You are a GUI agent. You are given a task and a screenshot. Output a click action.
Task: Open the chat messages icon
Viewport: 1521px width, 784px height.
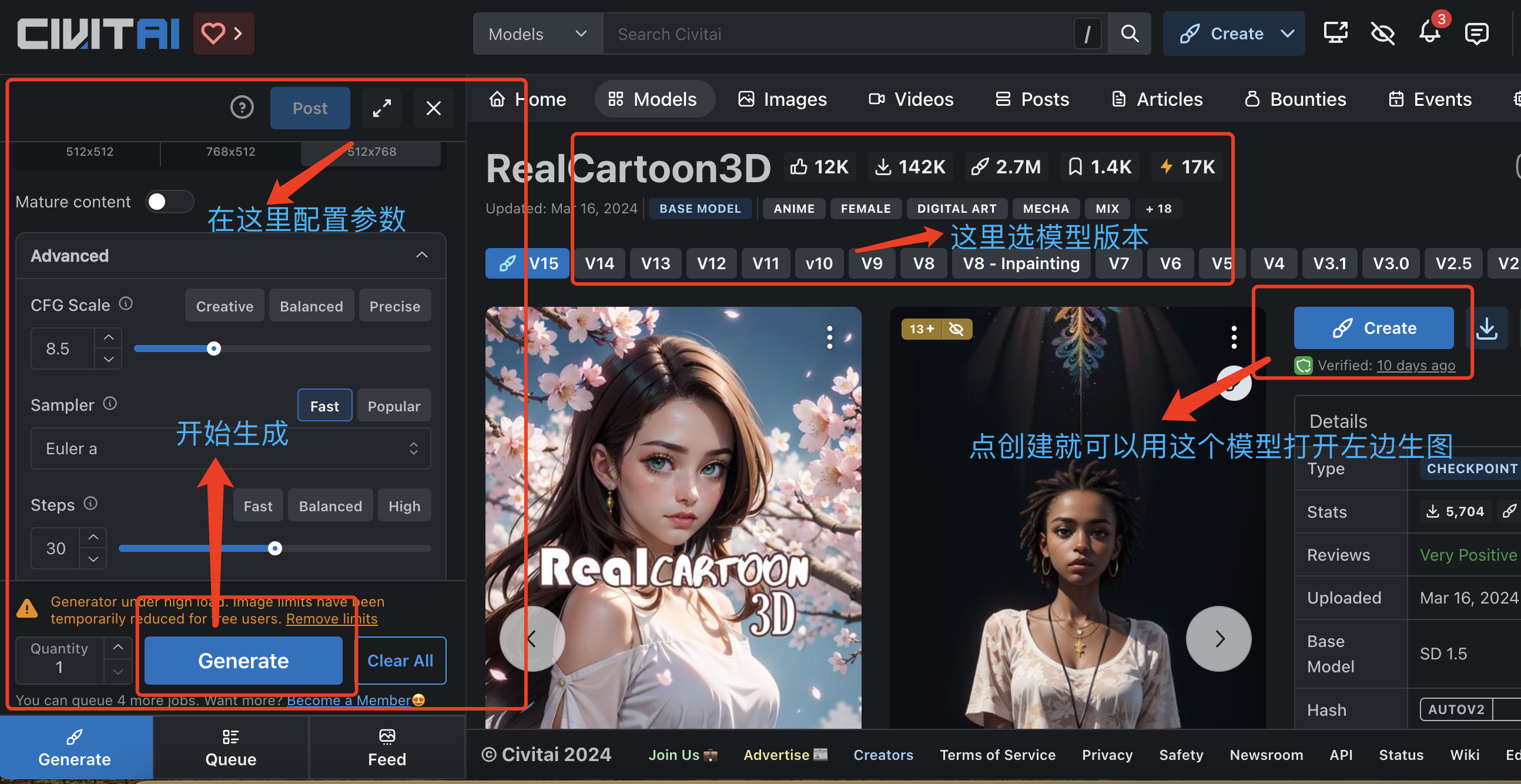1476,33
